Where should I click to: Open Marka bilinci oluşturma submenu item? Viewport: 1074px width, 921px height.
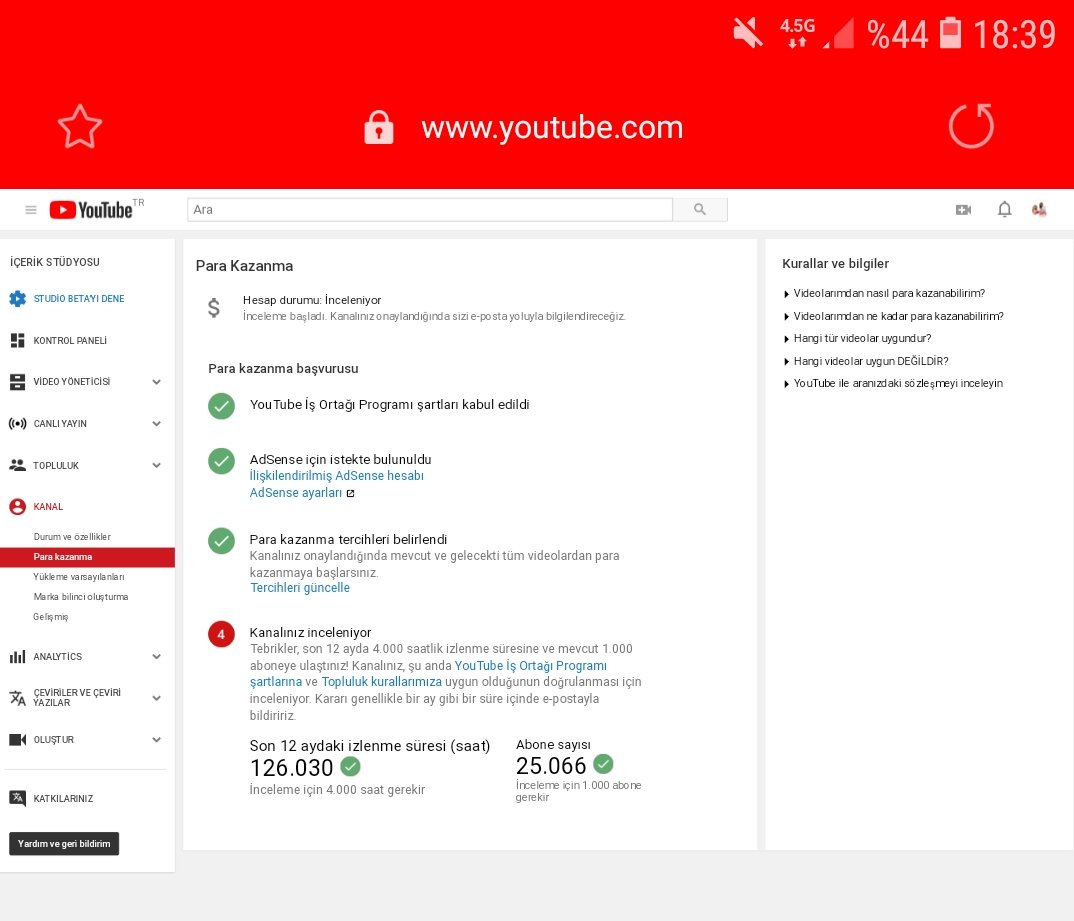point(81,596)
